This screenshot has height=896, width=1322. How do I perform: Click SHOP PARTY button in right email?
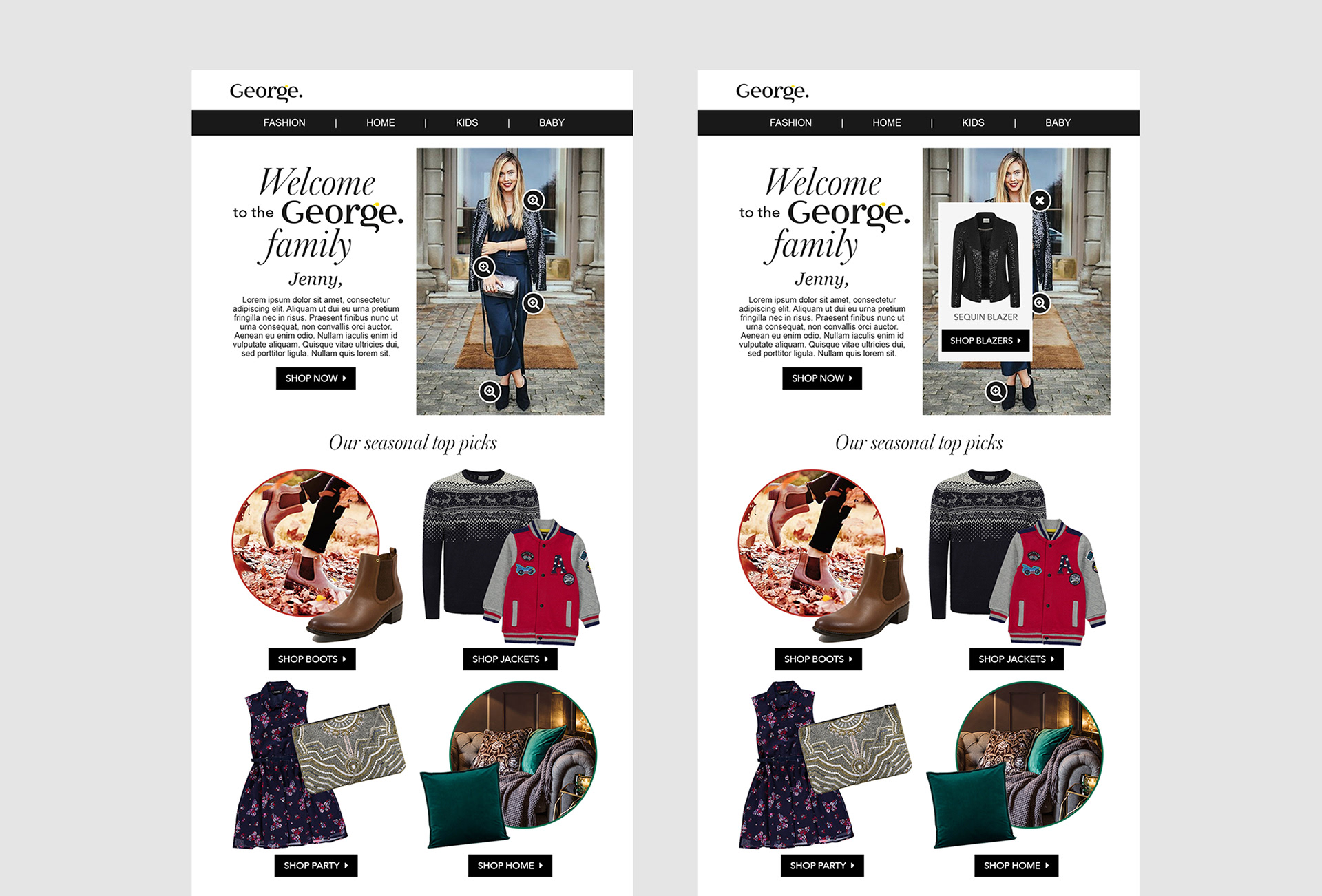point(822,866)
